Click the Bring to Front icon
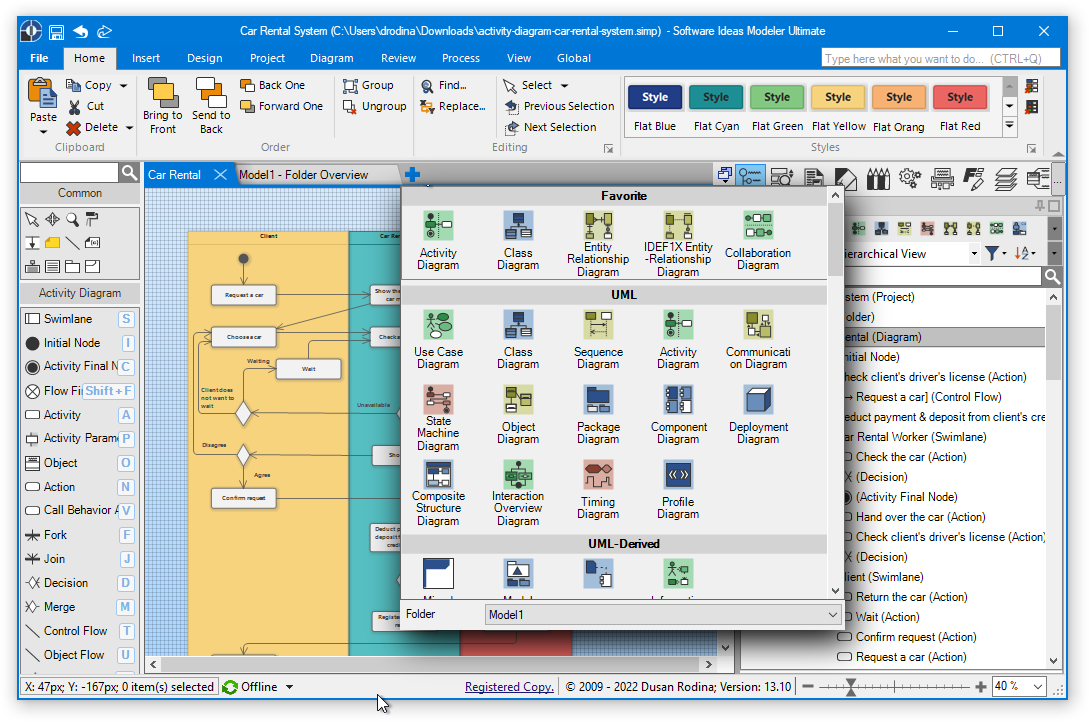1089x722 pixels. click(163, 106)
